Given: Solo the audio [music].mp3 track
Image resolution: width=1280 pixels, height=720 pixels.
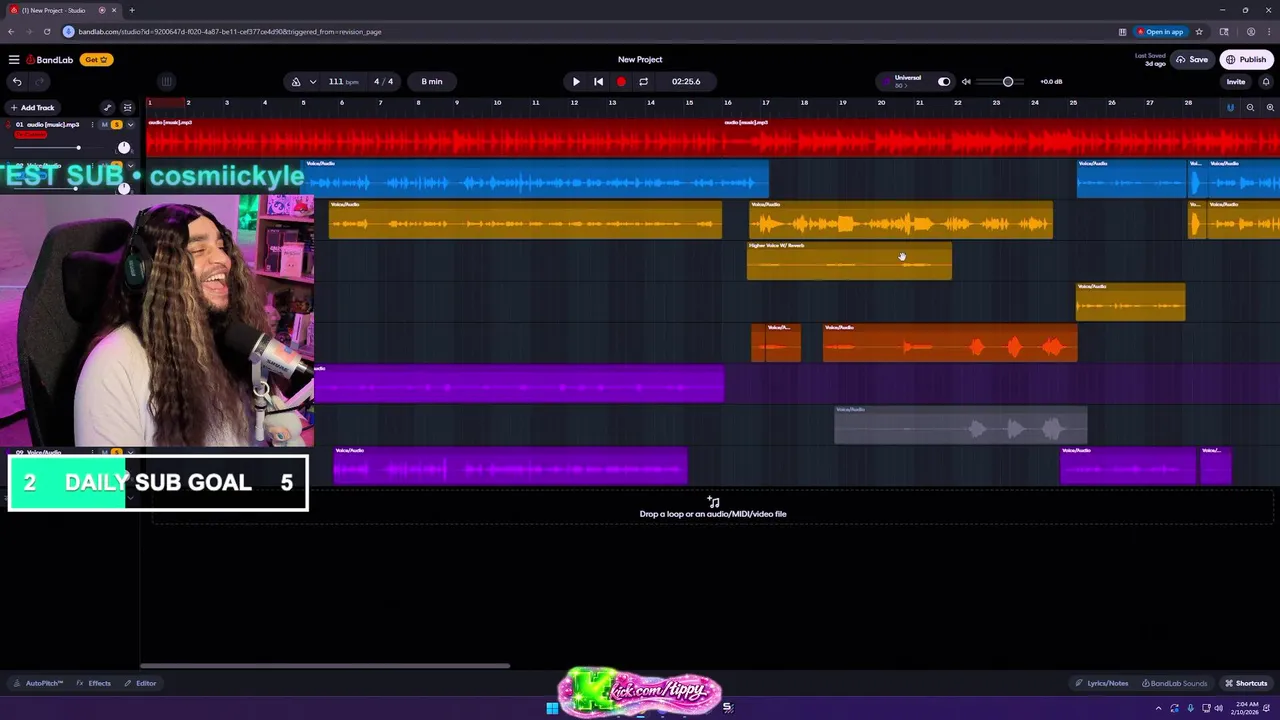Looking at the screenshot, I should (x=116, y=125).
